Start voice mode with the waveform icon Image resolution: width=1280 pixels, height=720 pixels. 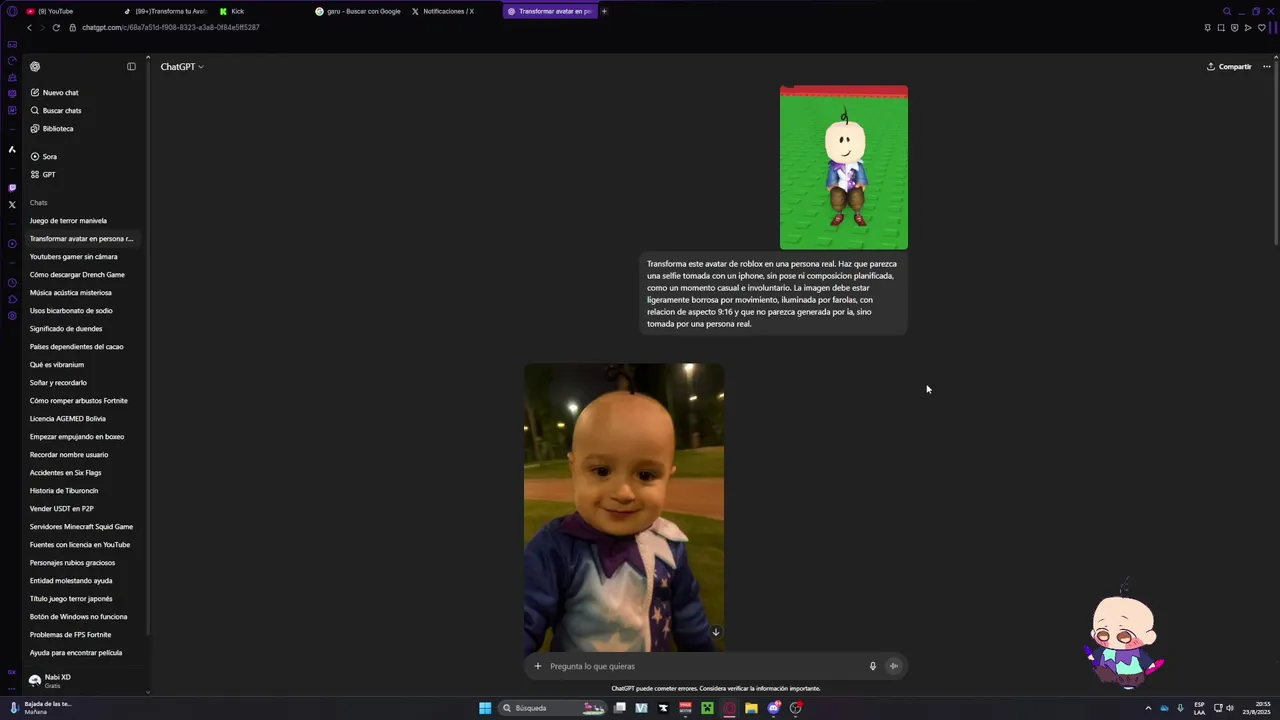[894, 666]
